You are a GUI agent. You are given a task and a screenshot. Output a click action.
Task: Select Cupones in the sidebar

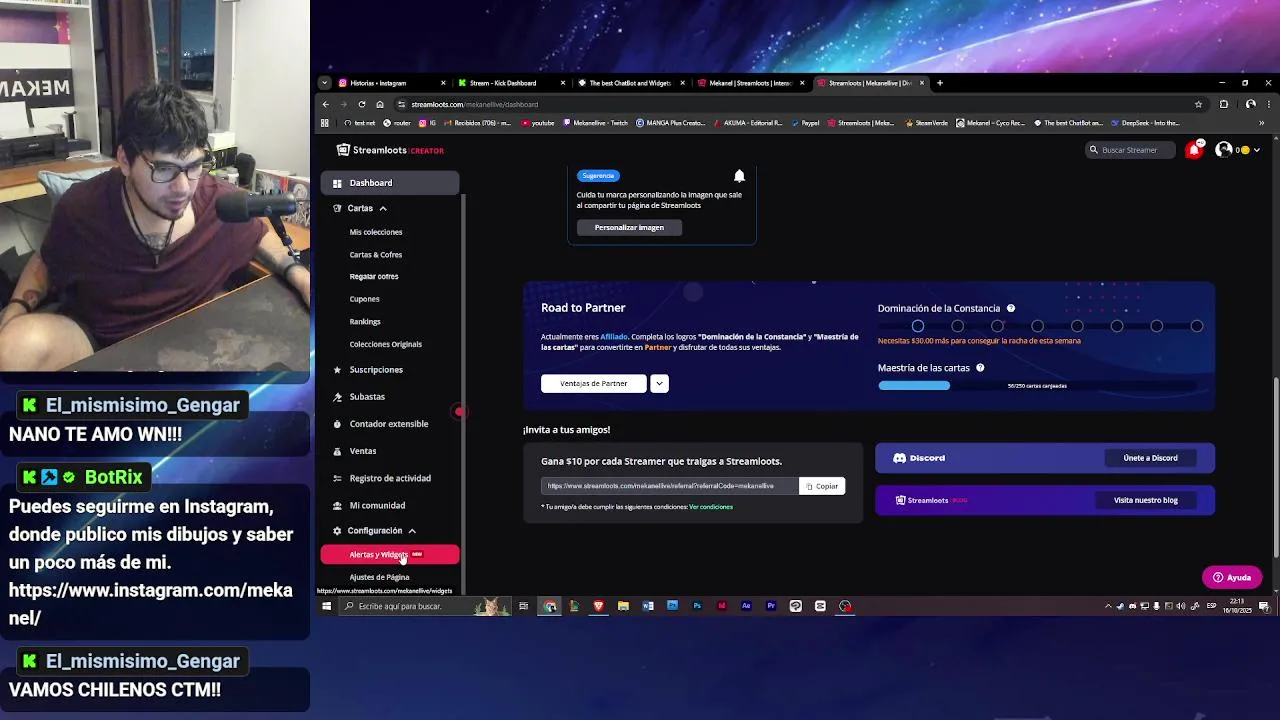pos(364,299)
